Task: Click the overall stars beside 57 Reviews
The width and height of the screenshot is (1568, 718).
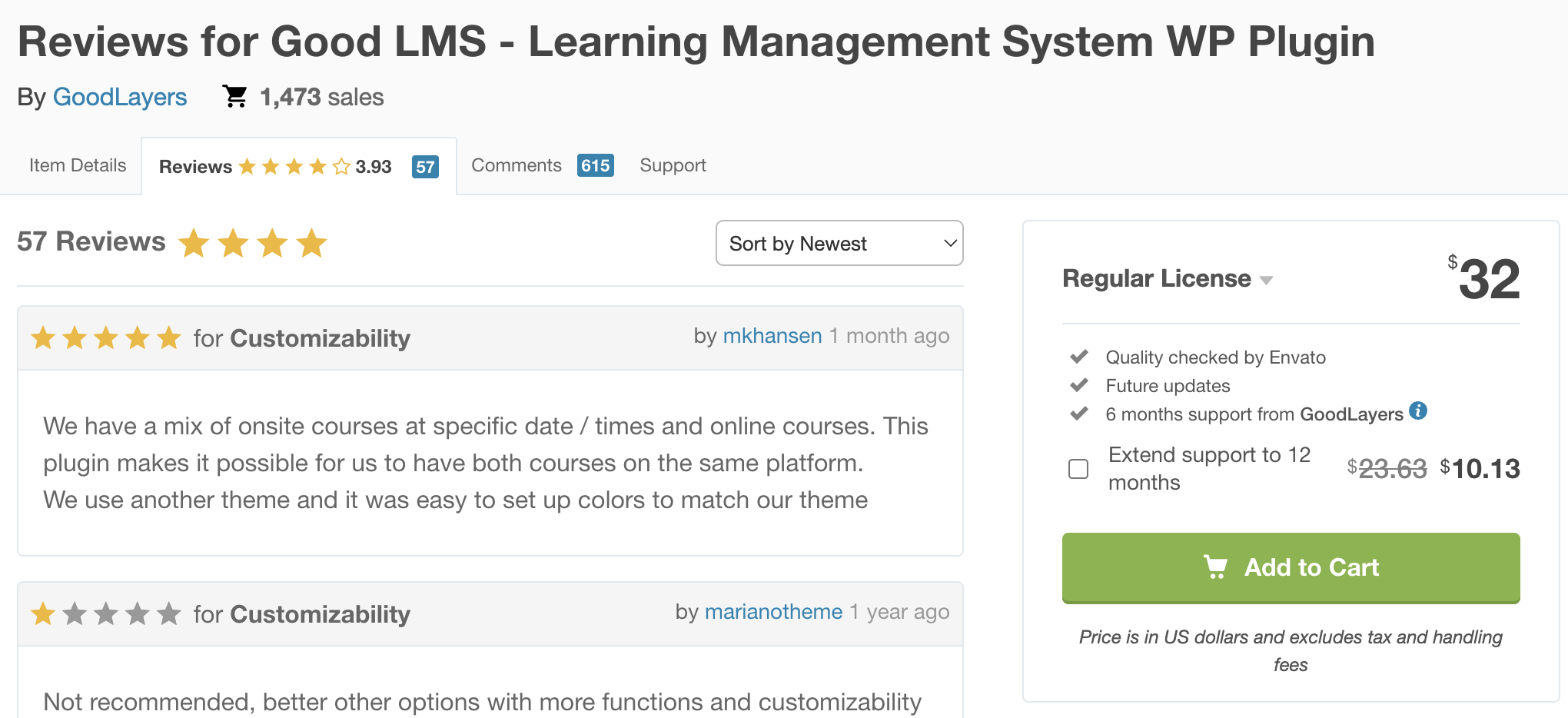Action: (253, 243)
